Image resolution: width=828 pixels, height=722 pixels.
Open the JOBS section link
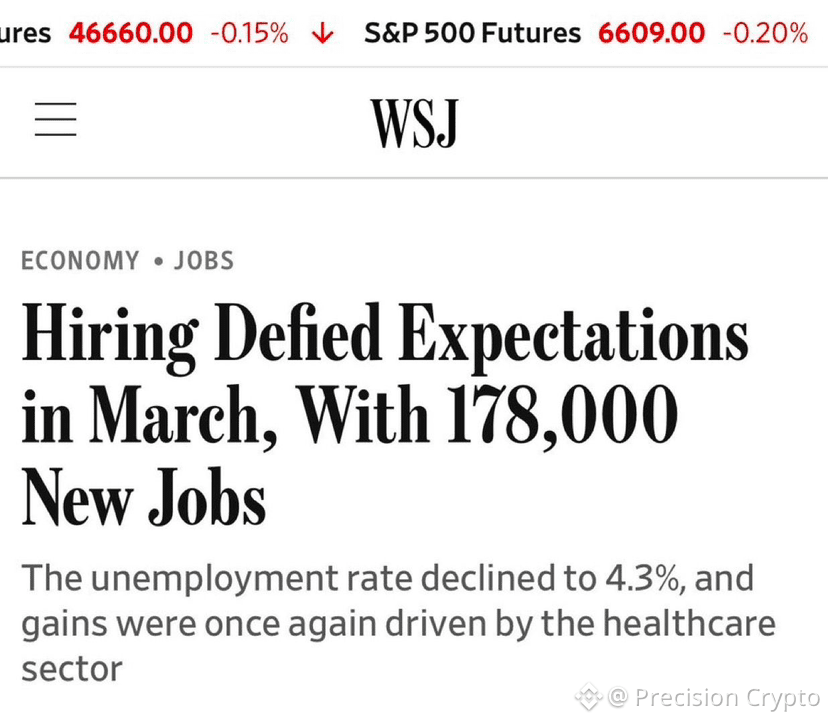click(x=204, y=260)
